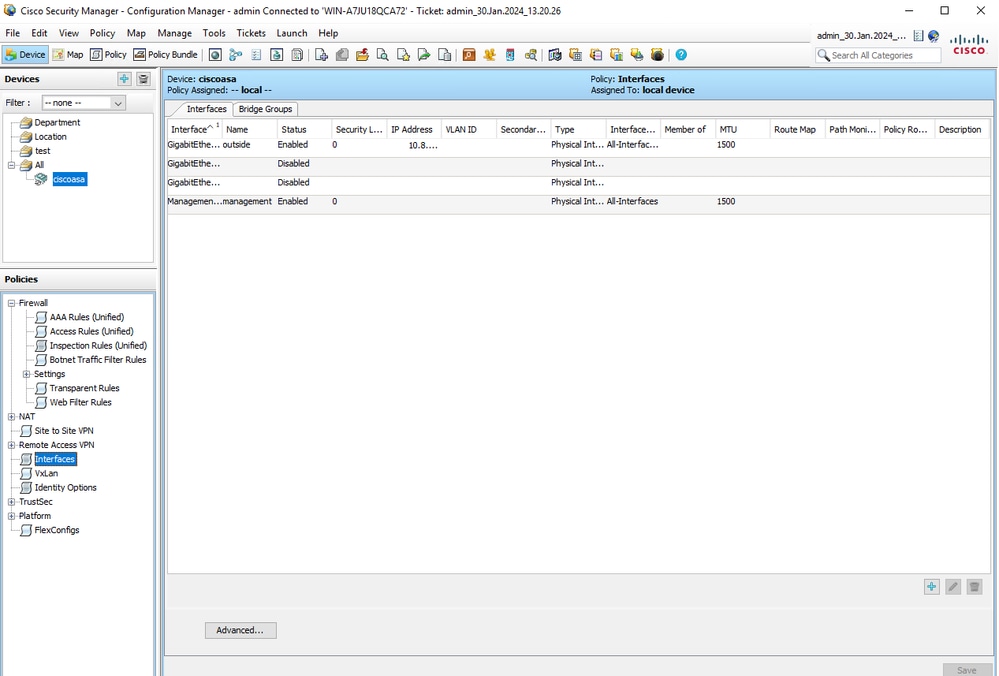The width and height of the screenshot is (999, 676).
Task: Select the Transparent Rules policy
Action: (x=84, y=388)
